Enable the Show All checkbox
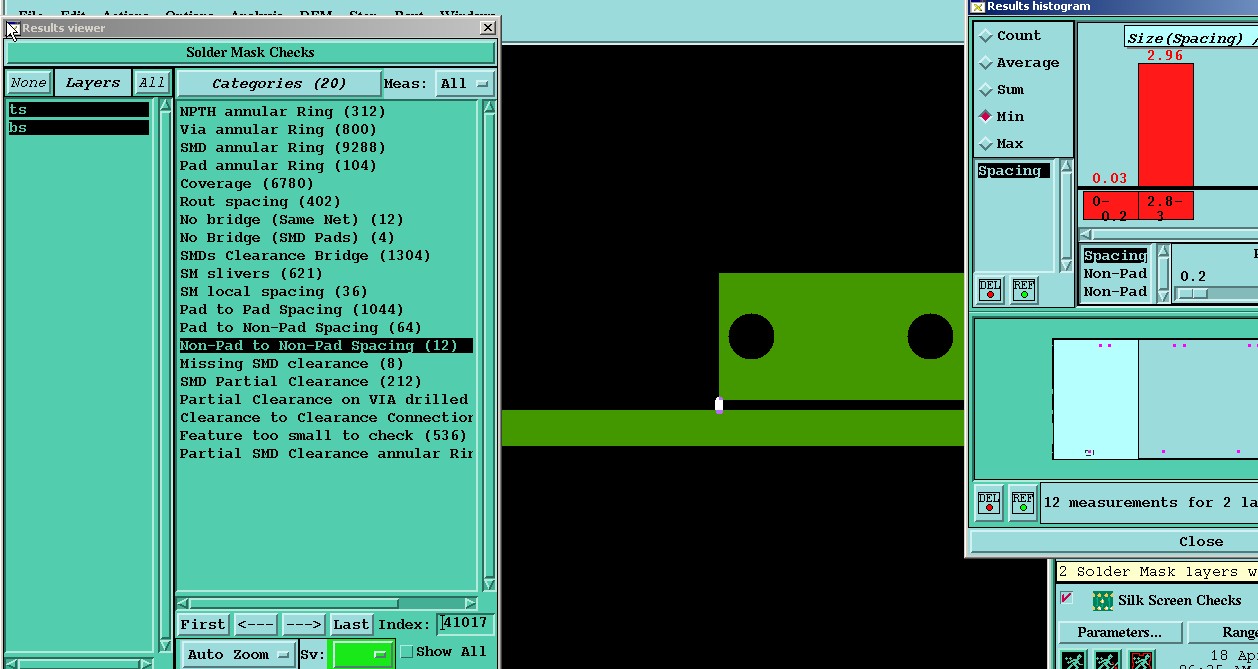 406,652
